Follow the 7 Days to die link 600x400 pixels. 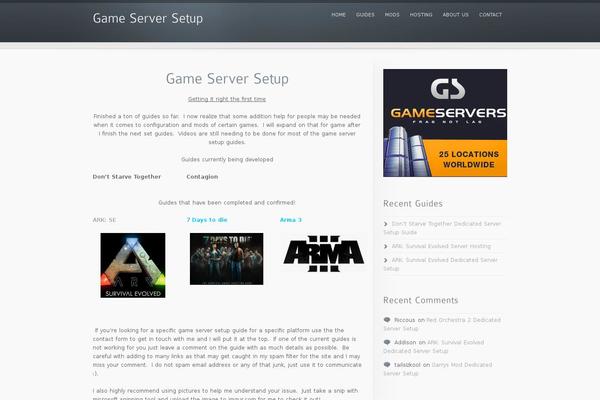tap(207, 220)
